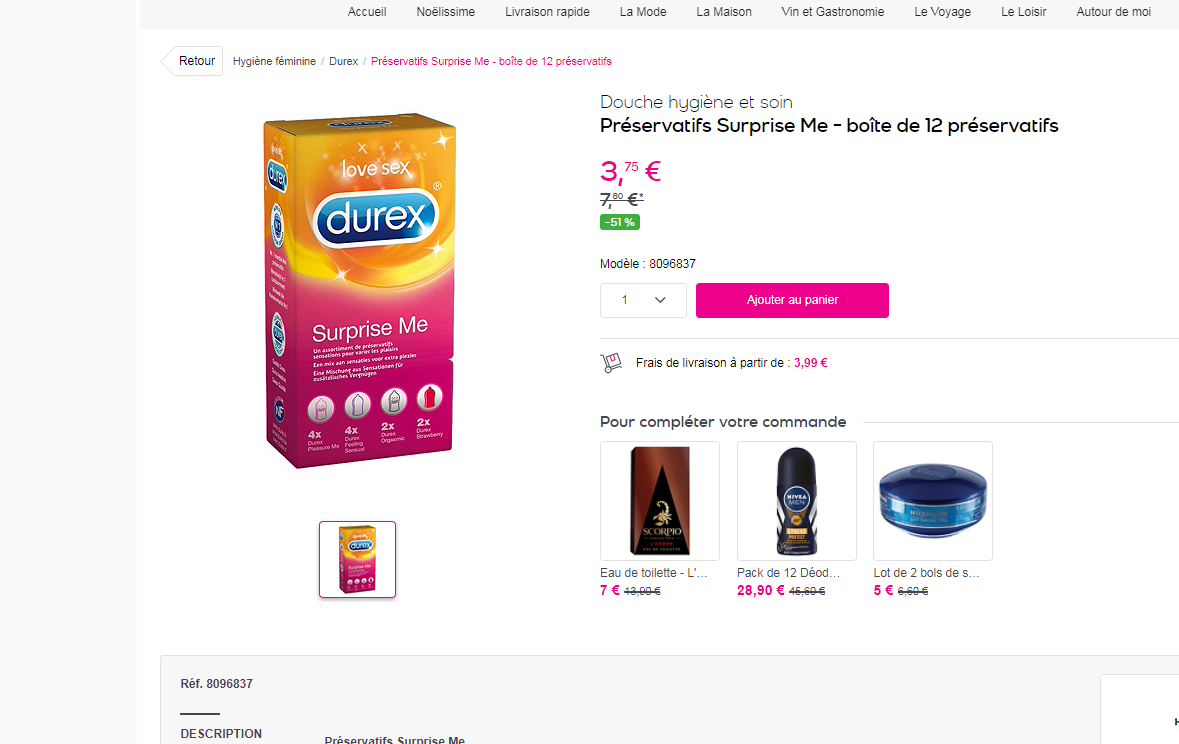Open La Mode navigation menu
1179x744 pixels.
tap(641, 12)
